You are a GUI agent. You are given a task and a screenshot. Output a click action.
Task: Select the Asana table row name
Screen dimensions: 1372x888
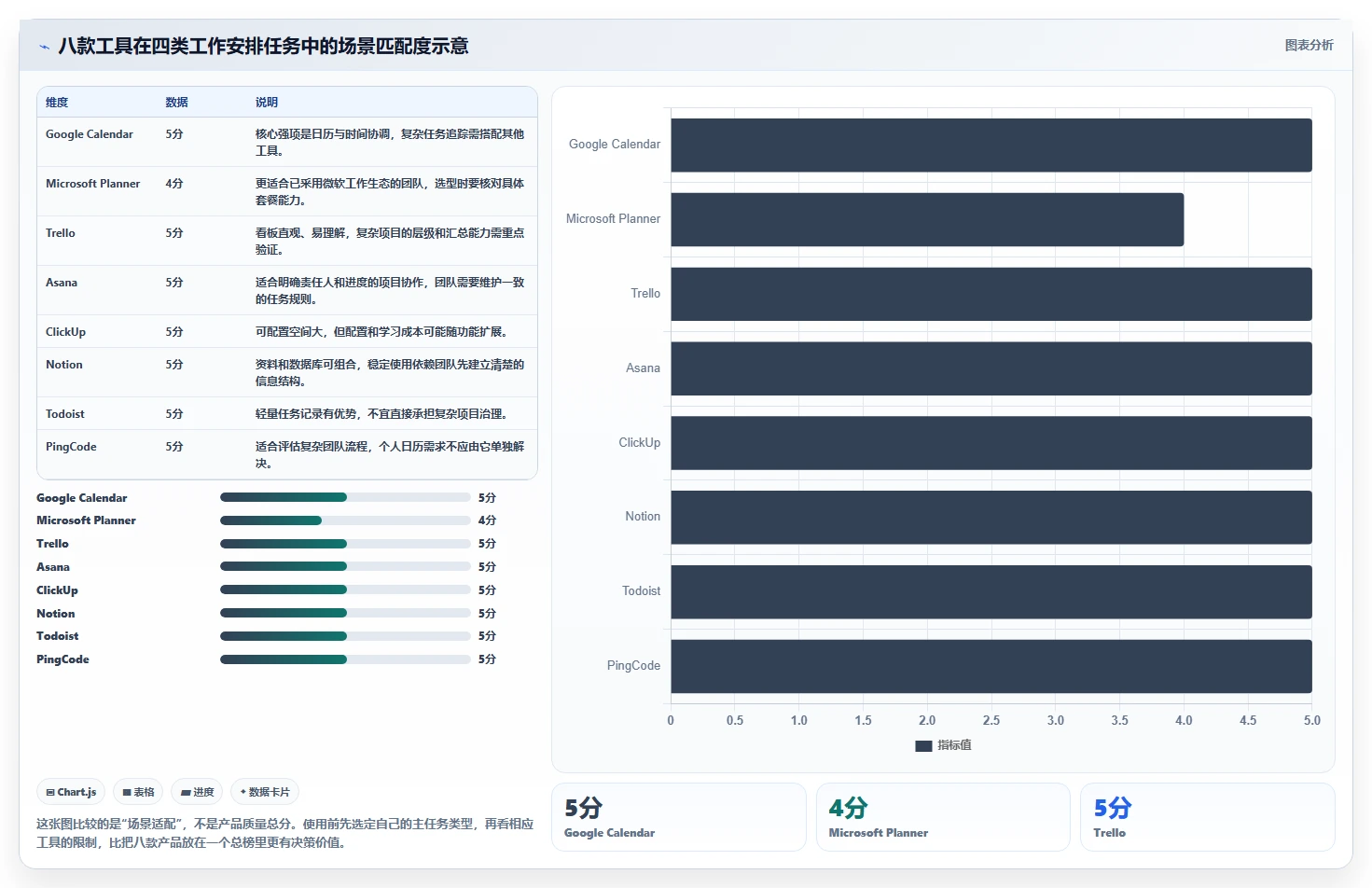coord(62,283)
